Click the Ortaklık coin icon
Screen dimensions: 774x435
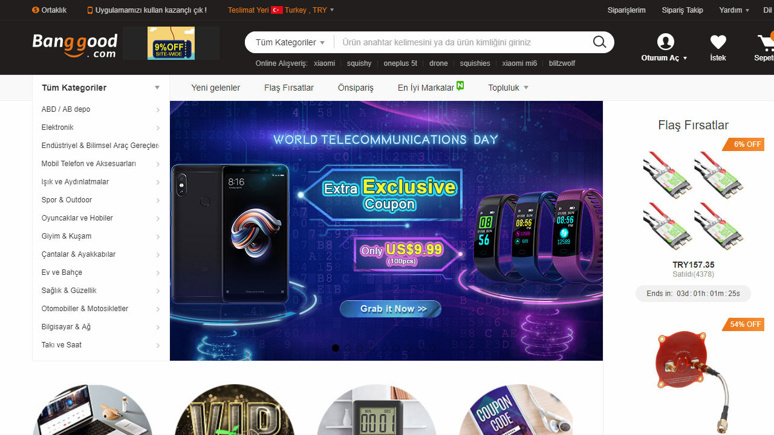(35, 10)
